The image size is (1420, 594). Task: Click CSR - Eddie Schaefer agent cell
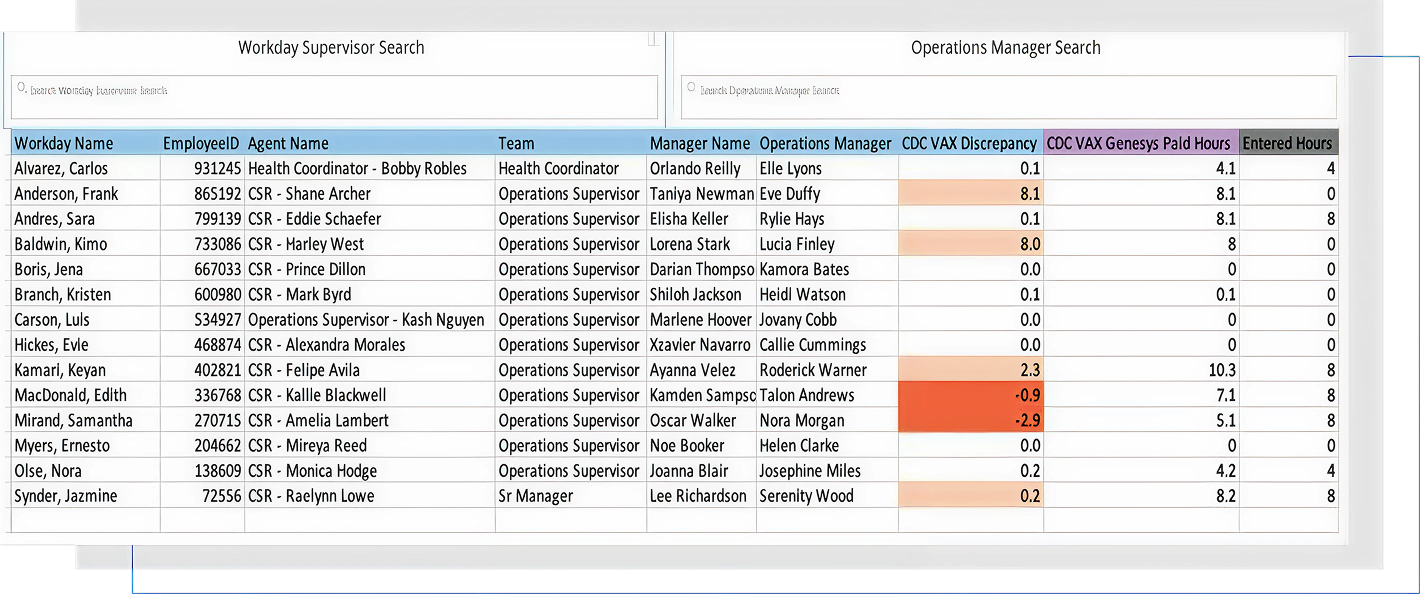click(x=370, y=219)
